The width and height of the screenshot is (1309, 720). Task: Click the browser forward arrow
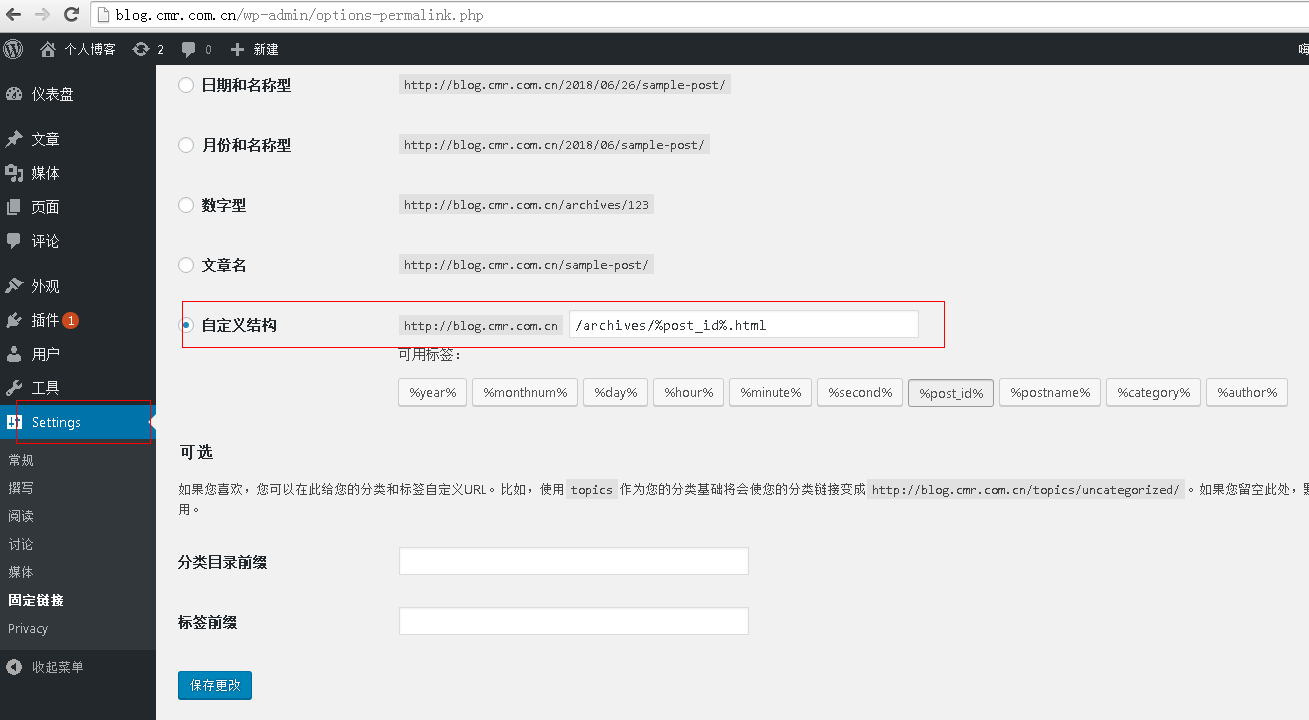coord(42,15)
